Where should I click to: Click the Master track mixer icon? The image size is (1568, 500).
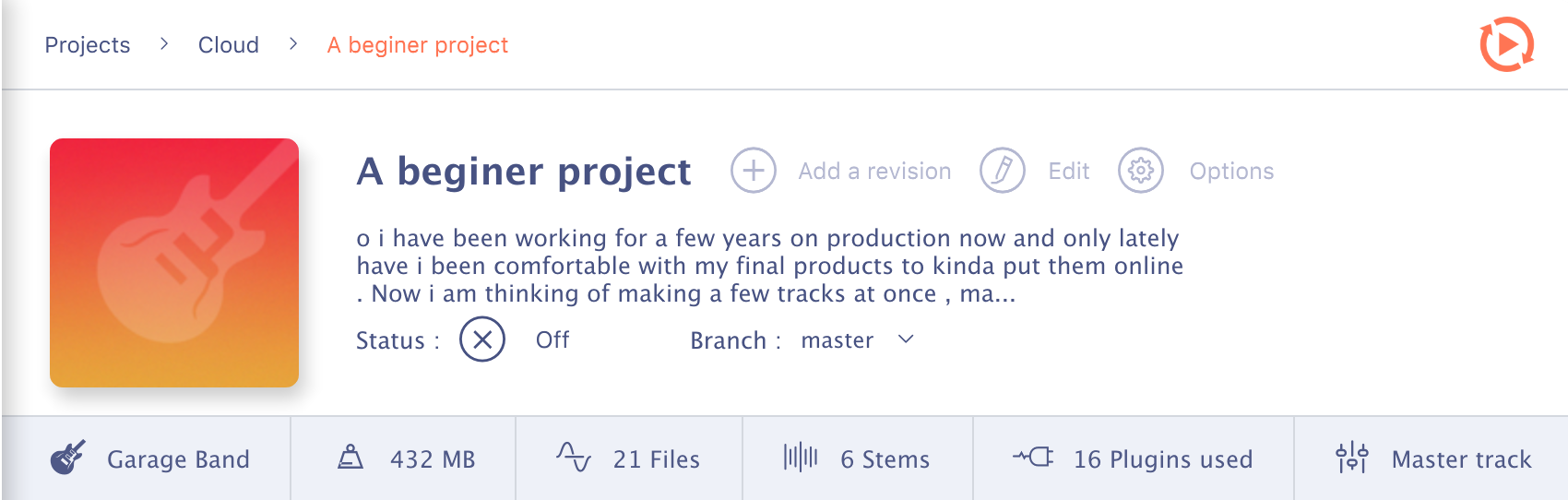click(x=1352, y=457)
